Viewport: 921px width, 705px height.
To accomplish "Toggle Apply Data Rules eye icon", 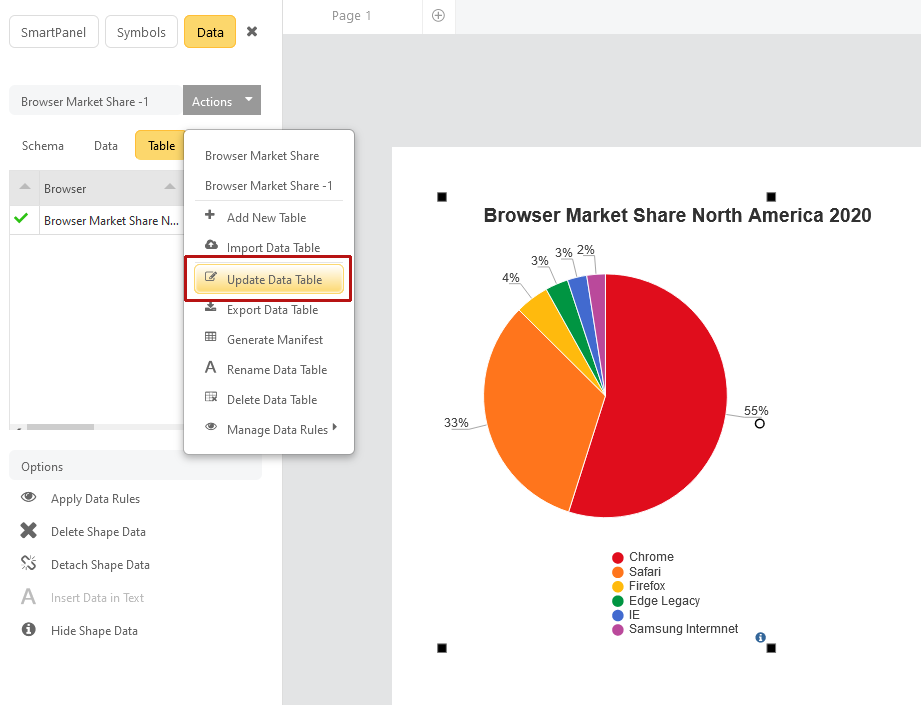I will coord(29,498).
